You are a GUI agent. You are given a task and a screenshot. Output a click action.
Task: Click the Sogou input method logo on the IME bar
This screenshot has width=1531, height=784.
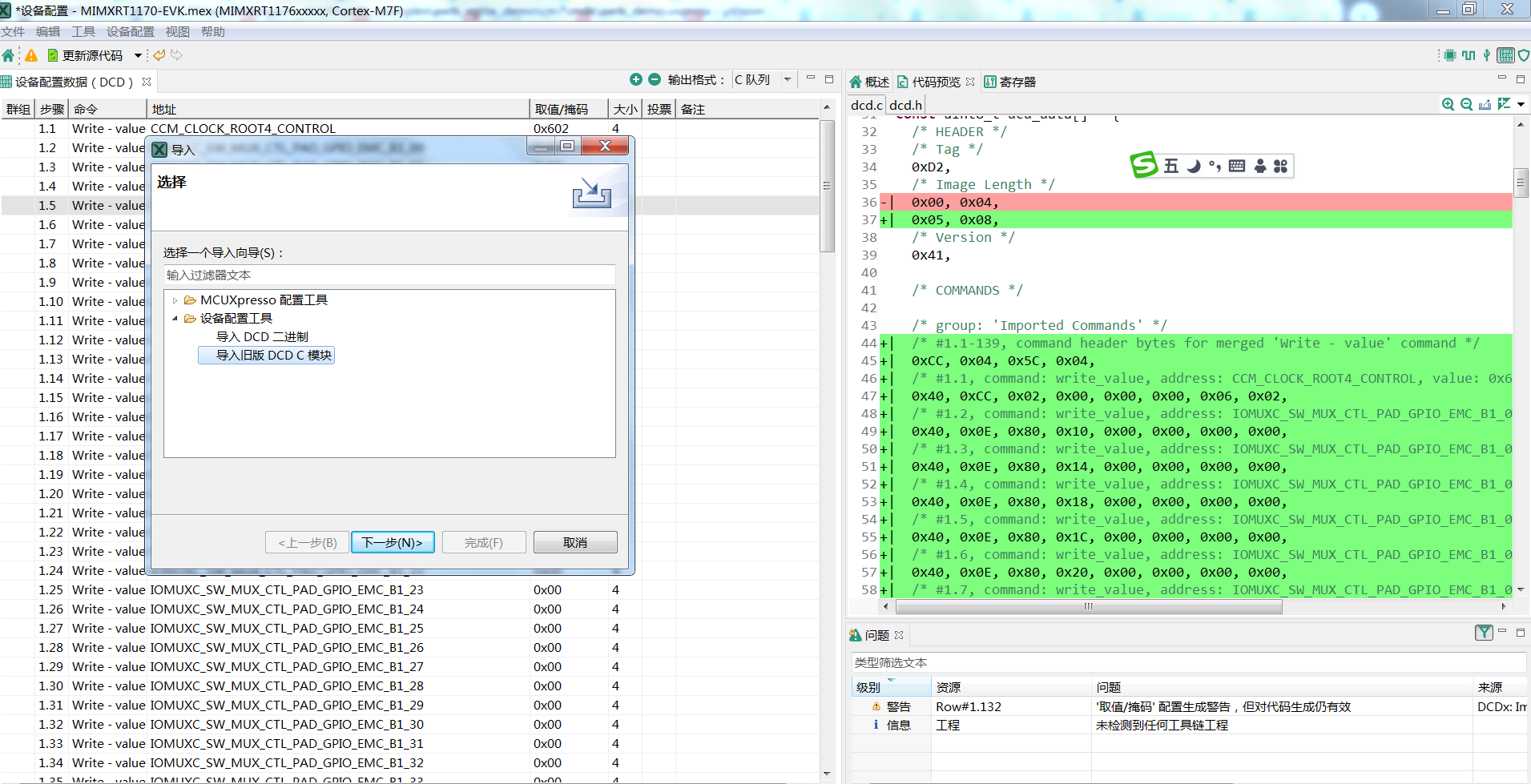1144,165
